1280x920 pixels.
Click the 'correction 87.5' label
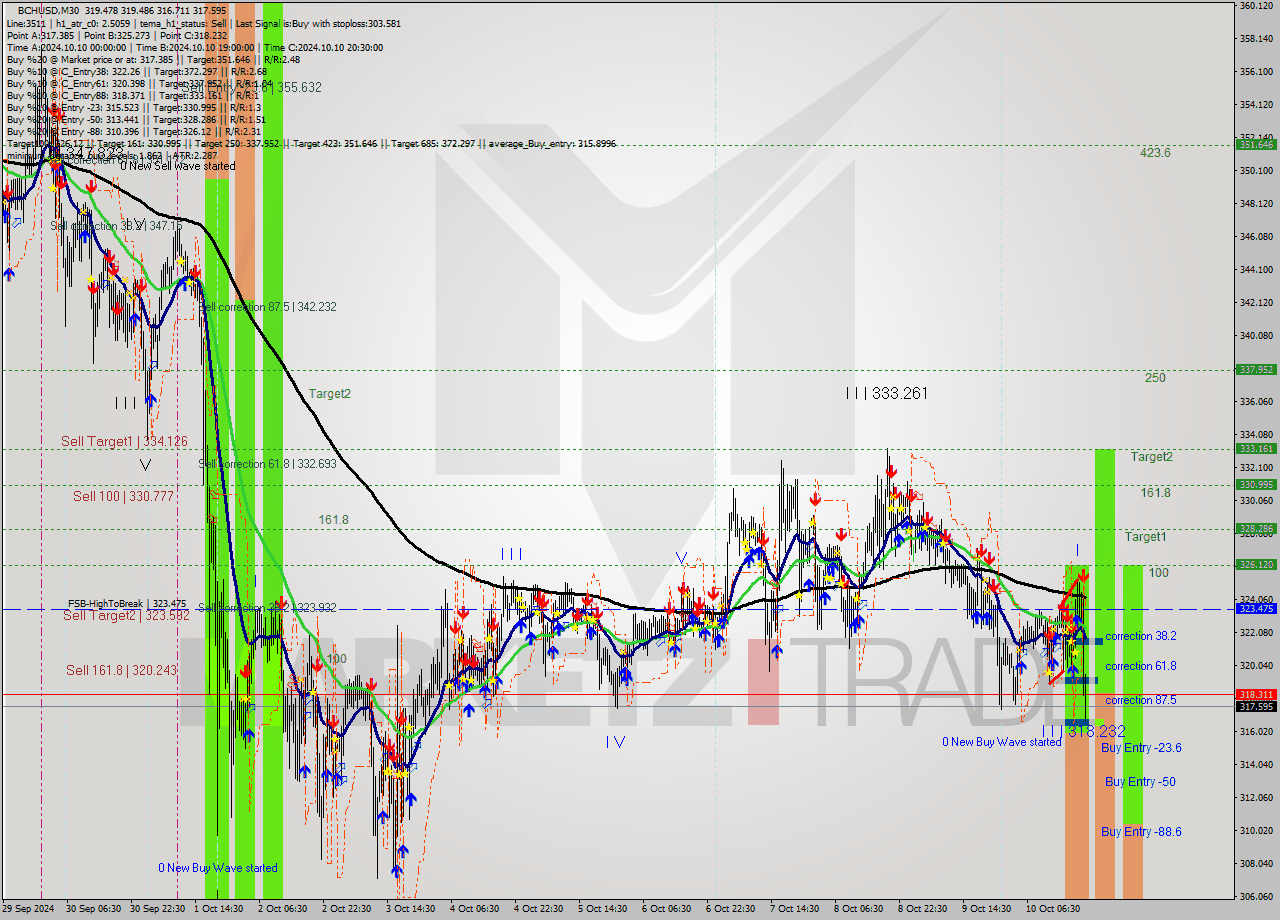(1140, 701)
